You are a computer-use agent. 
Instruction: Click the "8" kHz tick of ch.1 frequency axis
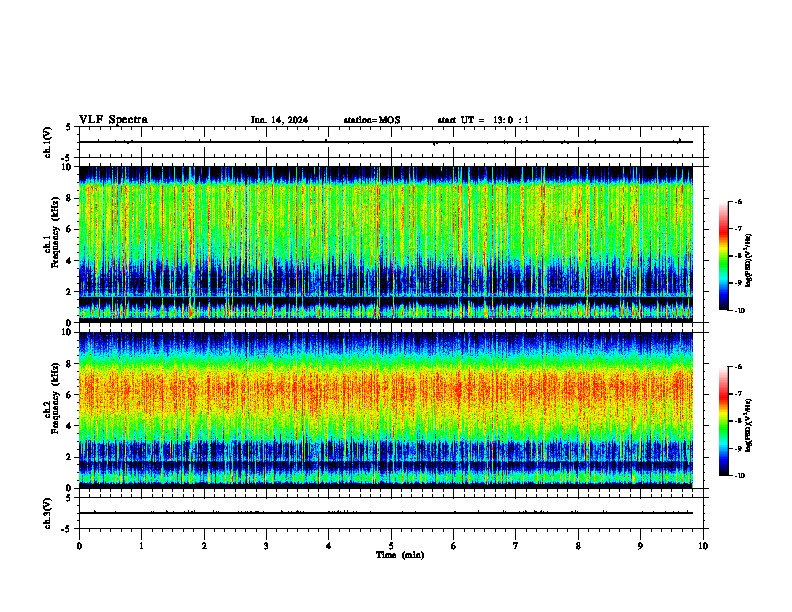click(69, 198)
